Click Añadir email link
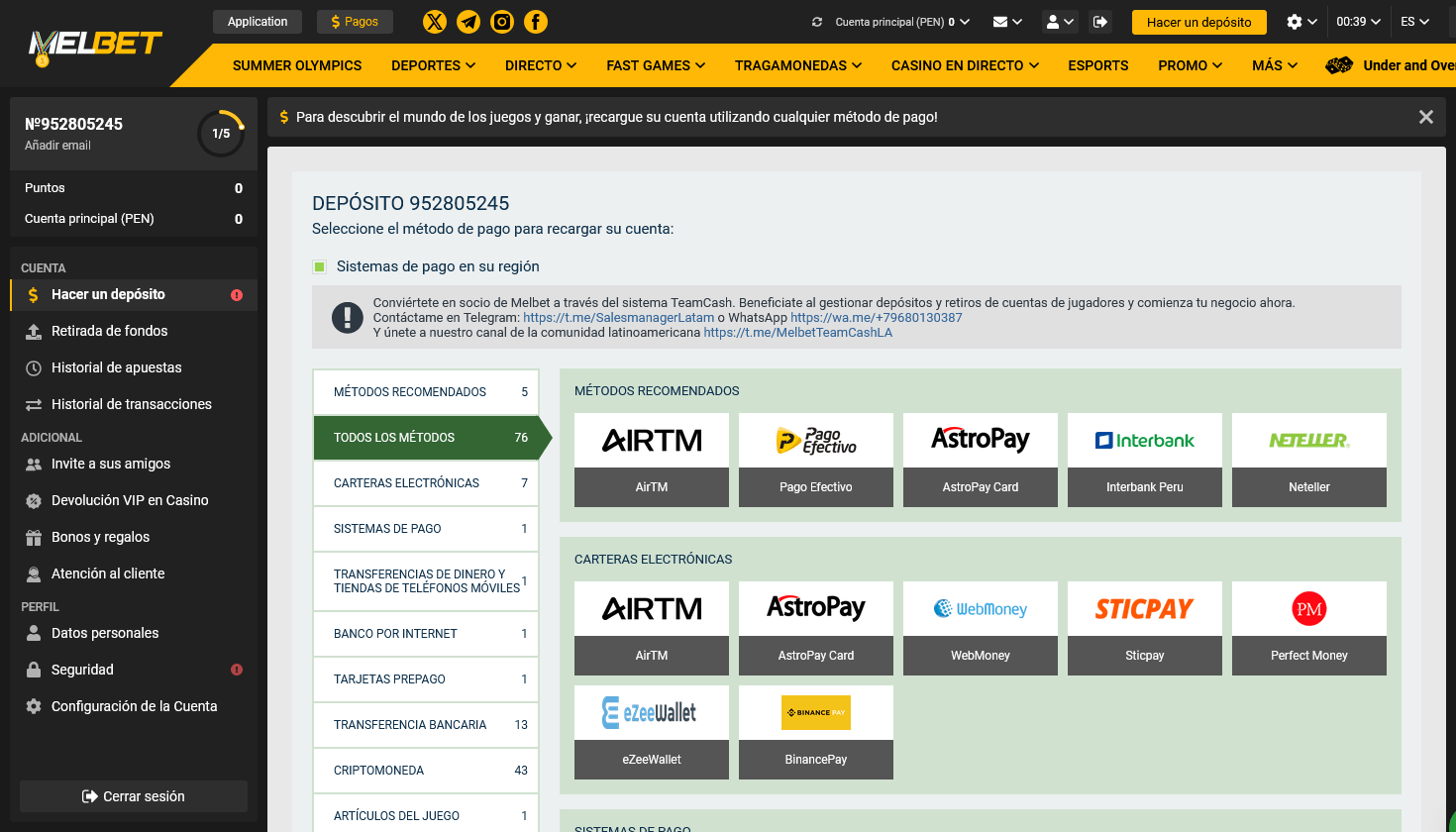The height and width of the screenshot is (832, 1456). 57,146
